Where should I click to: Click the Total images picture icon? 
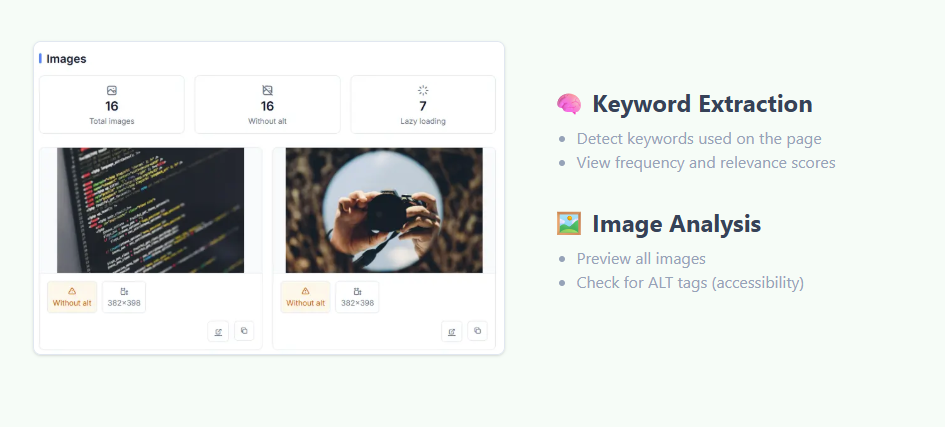[111, 90]
